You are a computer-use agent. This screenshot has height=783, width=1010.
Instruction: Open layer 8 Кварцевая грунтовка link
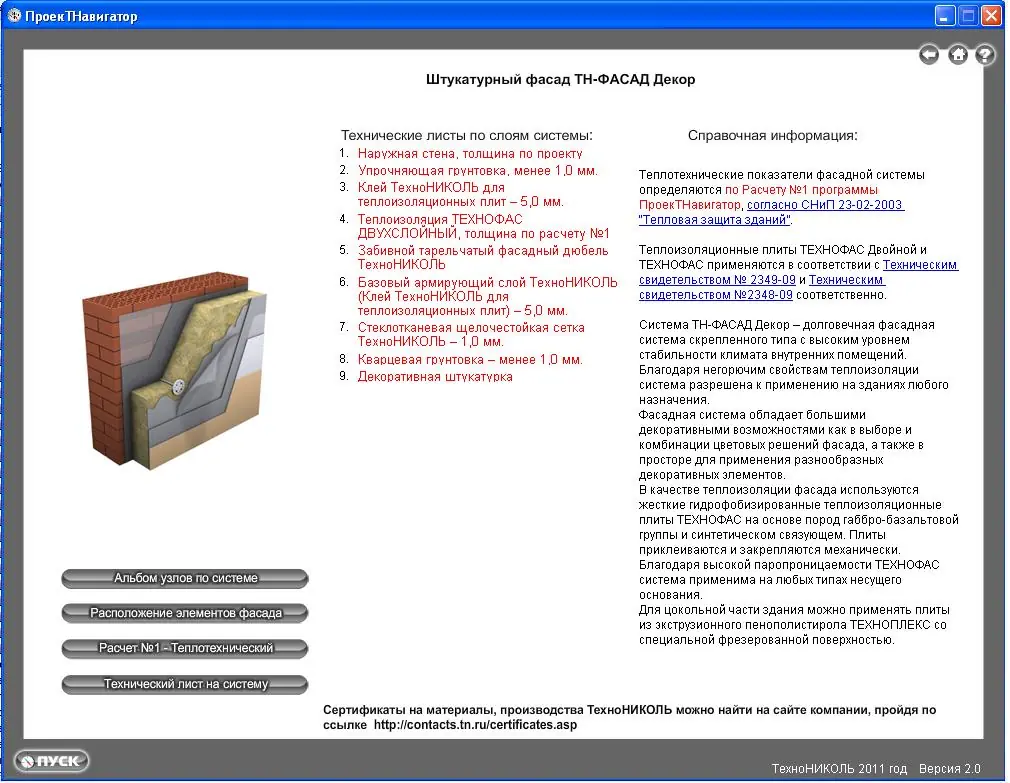pos(470,359)
